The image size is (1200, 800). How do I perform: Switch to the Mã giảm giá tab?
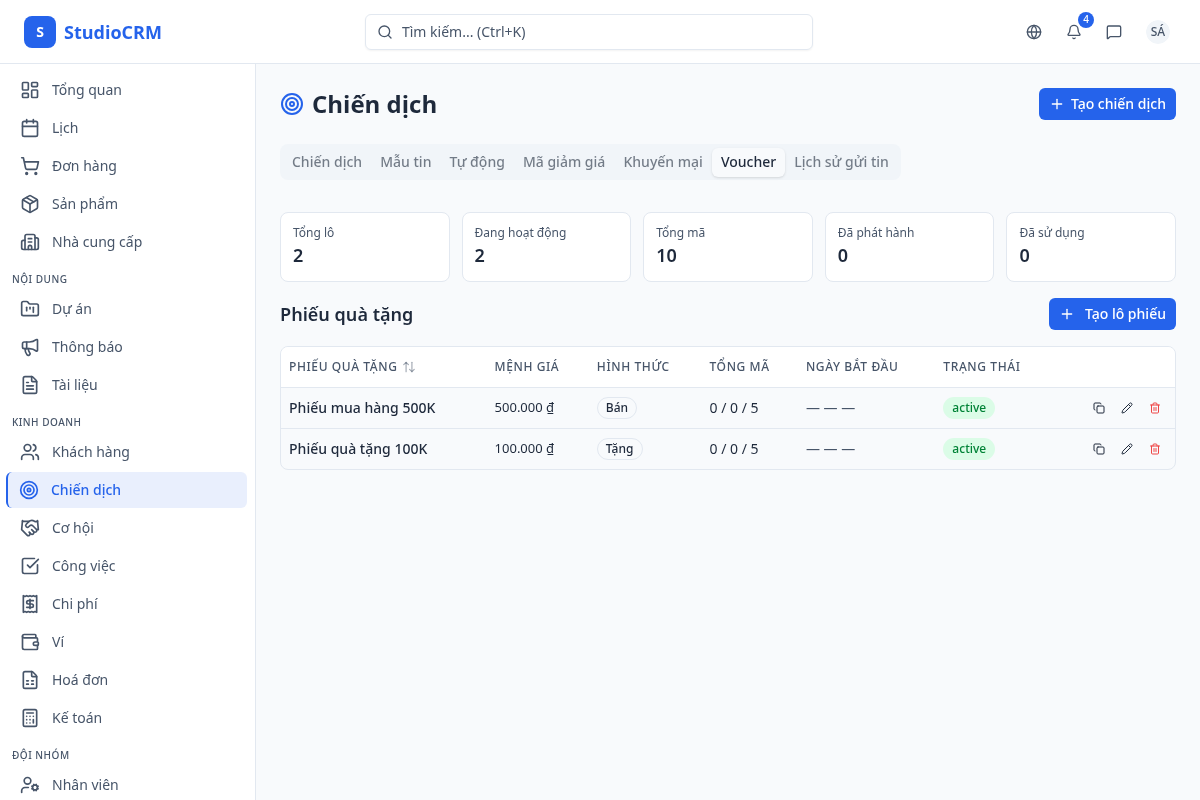coord(564,162)
